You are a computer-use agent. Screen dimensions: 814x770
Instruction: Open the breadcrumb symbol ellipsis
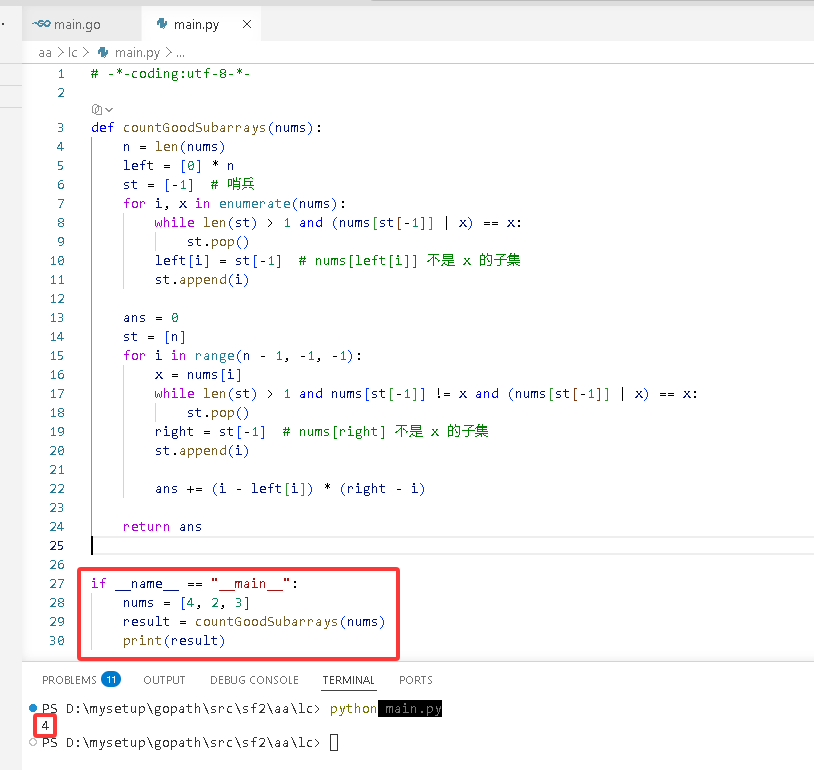tap(180, 53)
